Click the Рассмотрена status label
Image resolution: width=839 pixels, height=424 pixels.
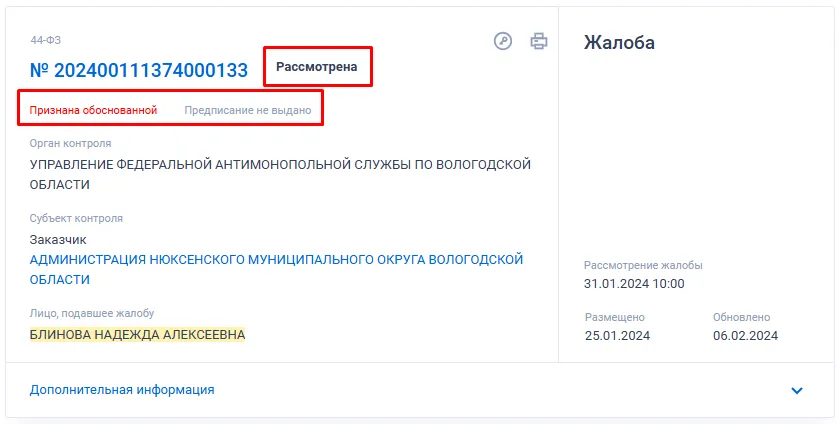click(x=316, y=67)
